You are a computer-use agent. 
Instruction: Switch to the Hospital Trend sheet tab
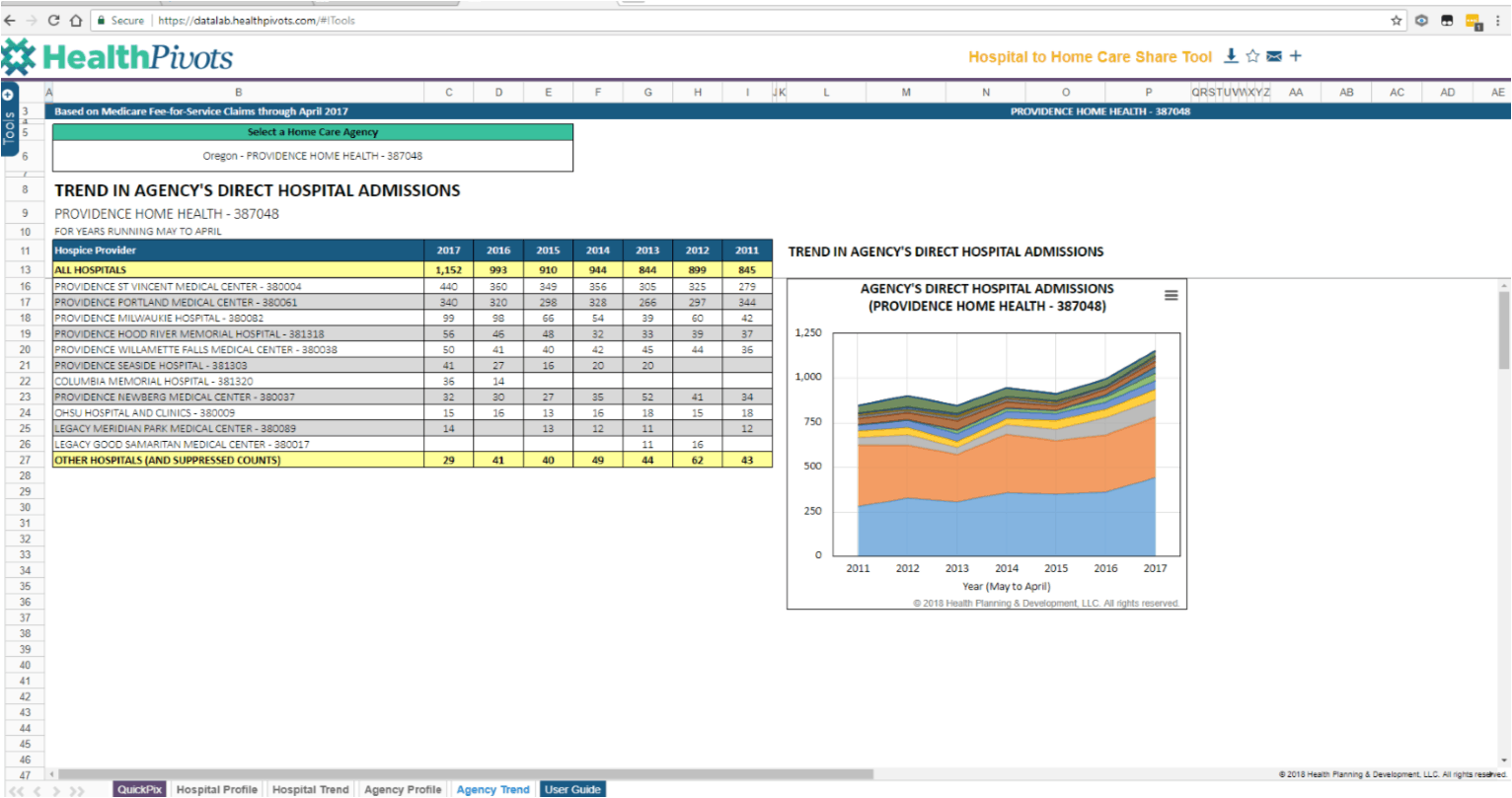pos(310,789)
